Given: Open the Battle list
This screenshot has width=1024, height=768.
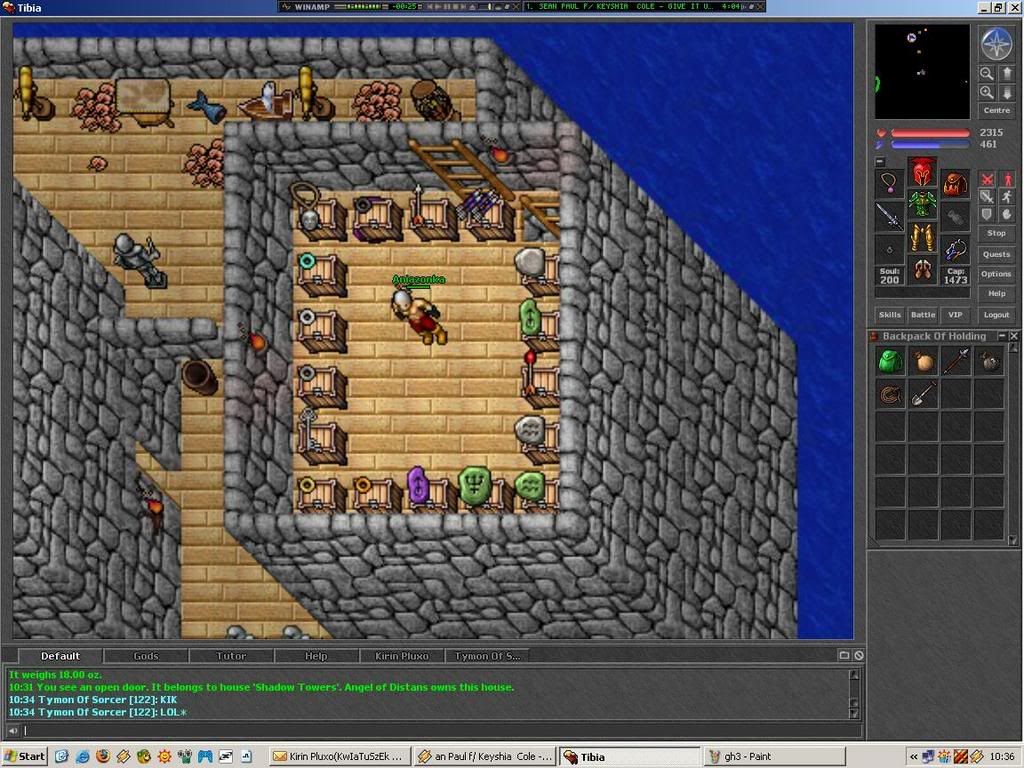Looking at the screenshot, I should click(923, 315).
